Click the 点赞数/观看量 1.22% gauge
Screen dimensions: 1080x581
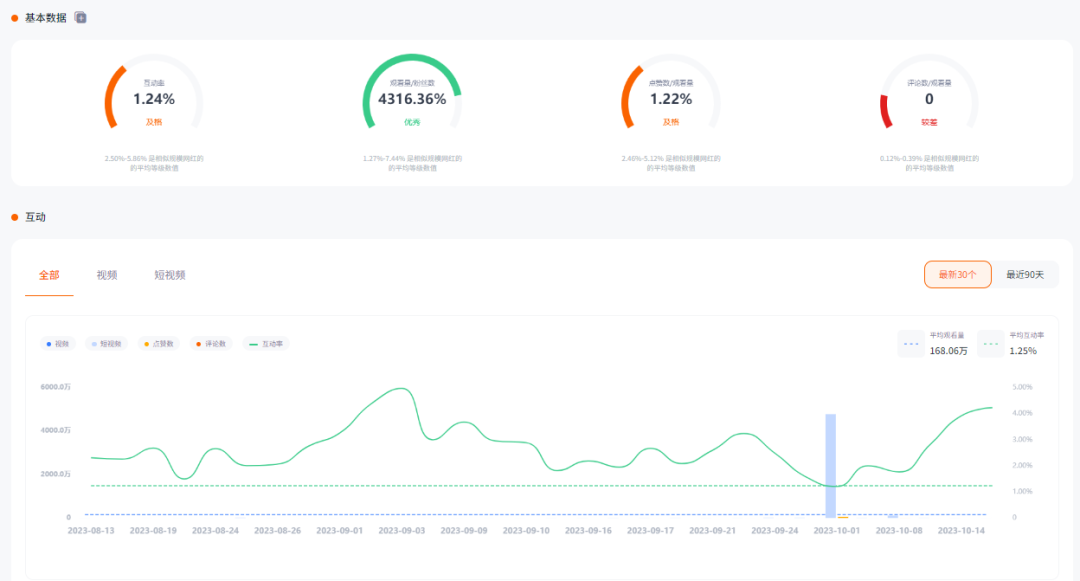tap(671, 94)
